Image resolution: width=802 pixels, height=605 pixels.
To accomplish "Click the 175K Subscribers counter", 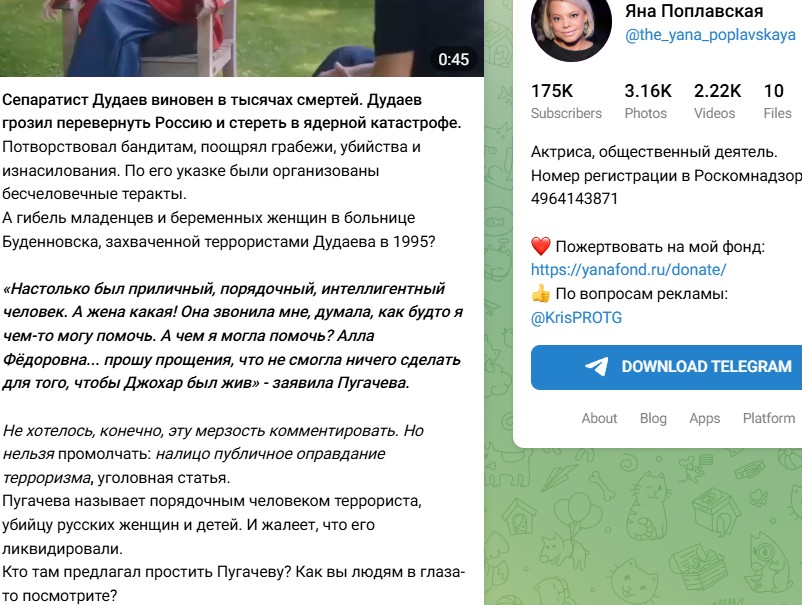I will [566, 101].
